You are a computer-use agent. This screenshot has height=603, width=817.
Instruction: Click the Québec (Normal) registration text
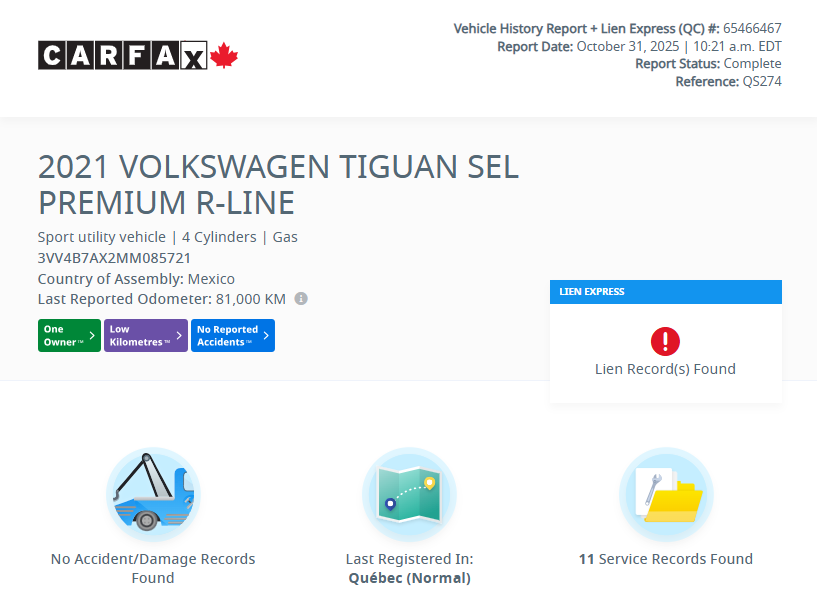pyautogui.click(x=409, y=577)
